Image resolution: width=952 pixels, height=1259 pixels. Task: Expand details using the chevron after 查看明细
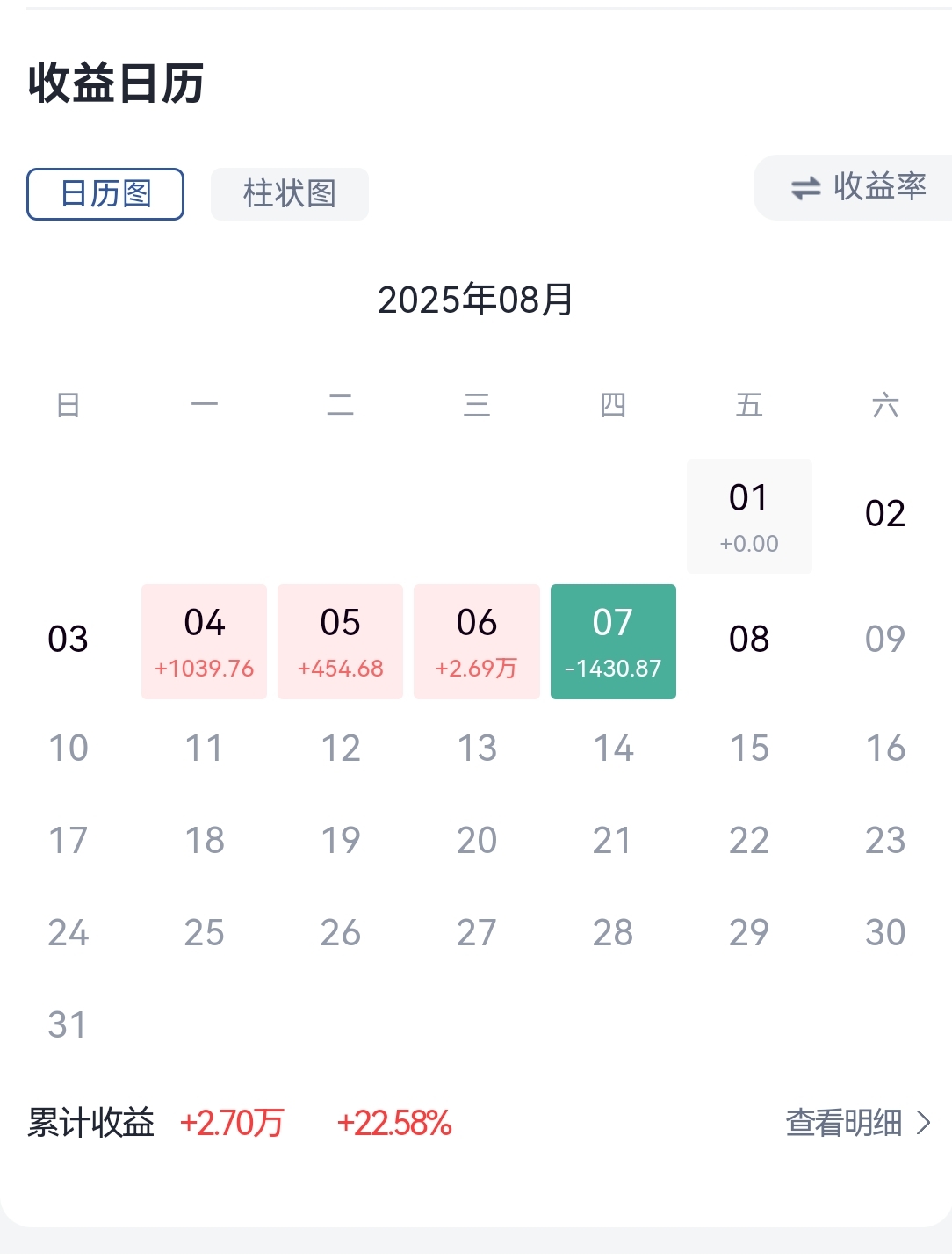[923, 1123]
